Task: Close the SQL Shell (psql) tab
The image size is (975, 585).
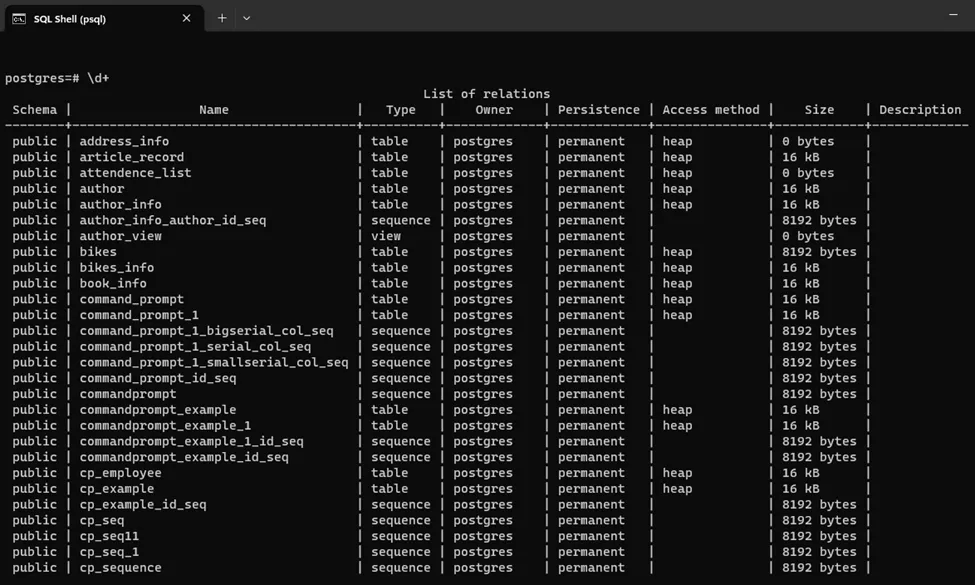Action: pyautogui.click(x=186, y=18)
